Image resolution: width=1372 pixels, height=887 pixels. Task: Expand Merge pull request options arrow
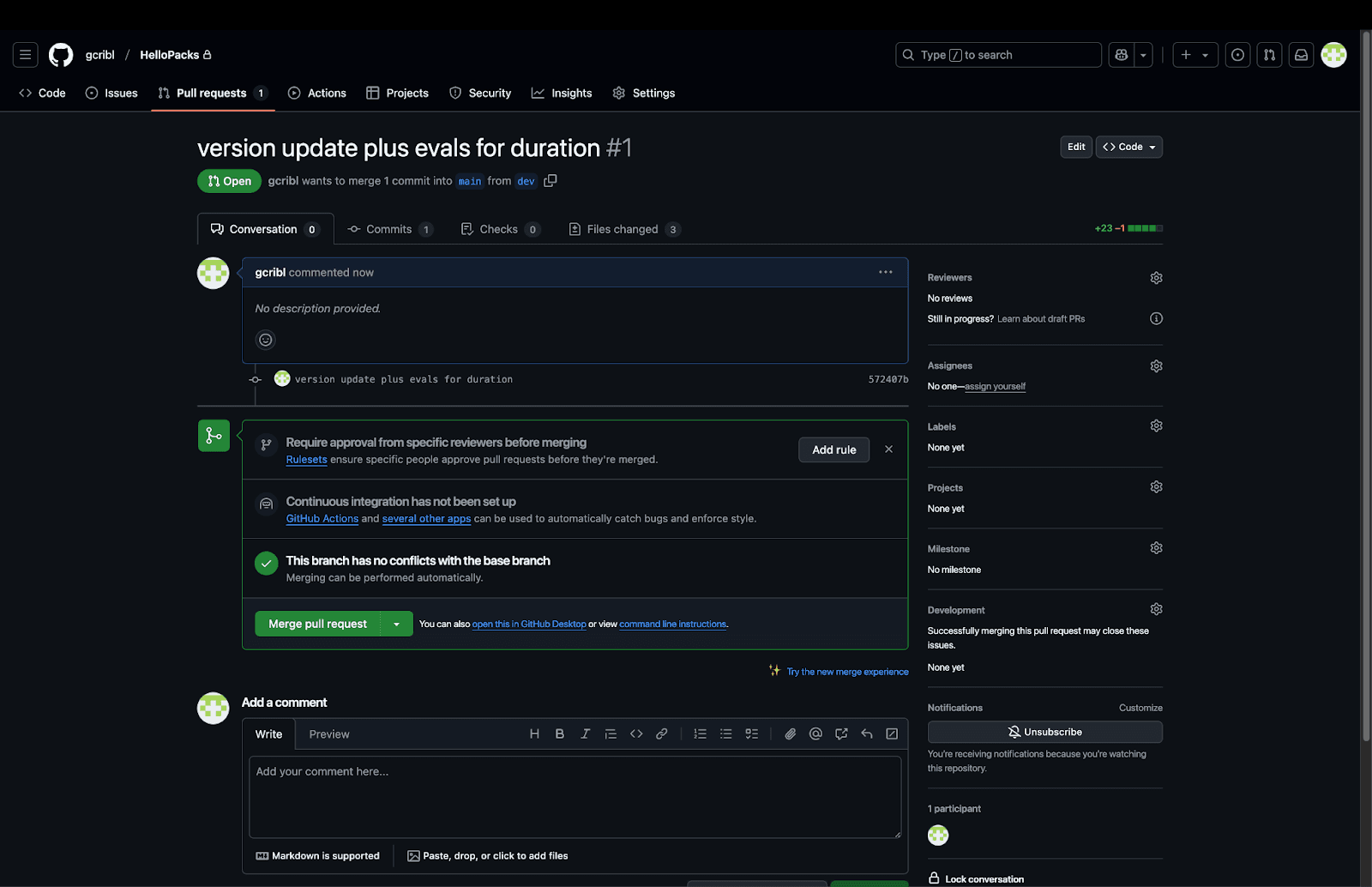396,625
